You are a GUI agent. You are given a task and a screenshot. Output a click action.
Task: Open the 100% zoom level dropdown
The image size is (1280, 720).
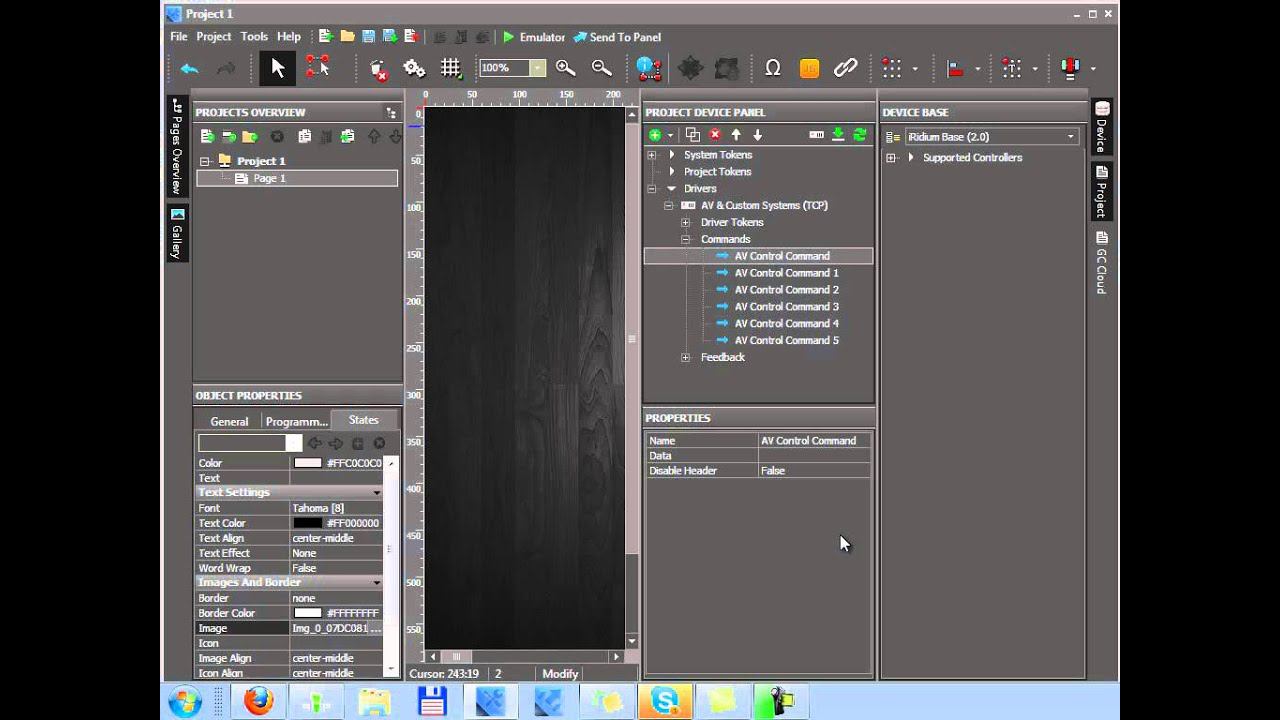click(537, 68)
